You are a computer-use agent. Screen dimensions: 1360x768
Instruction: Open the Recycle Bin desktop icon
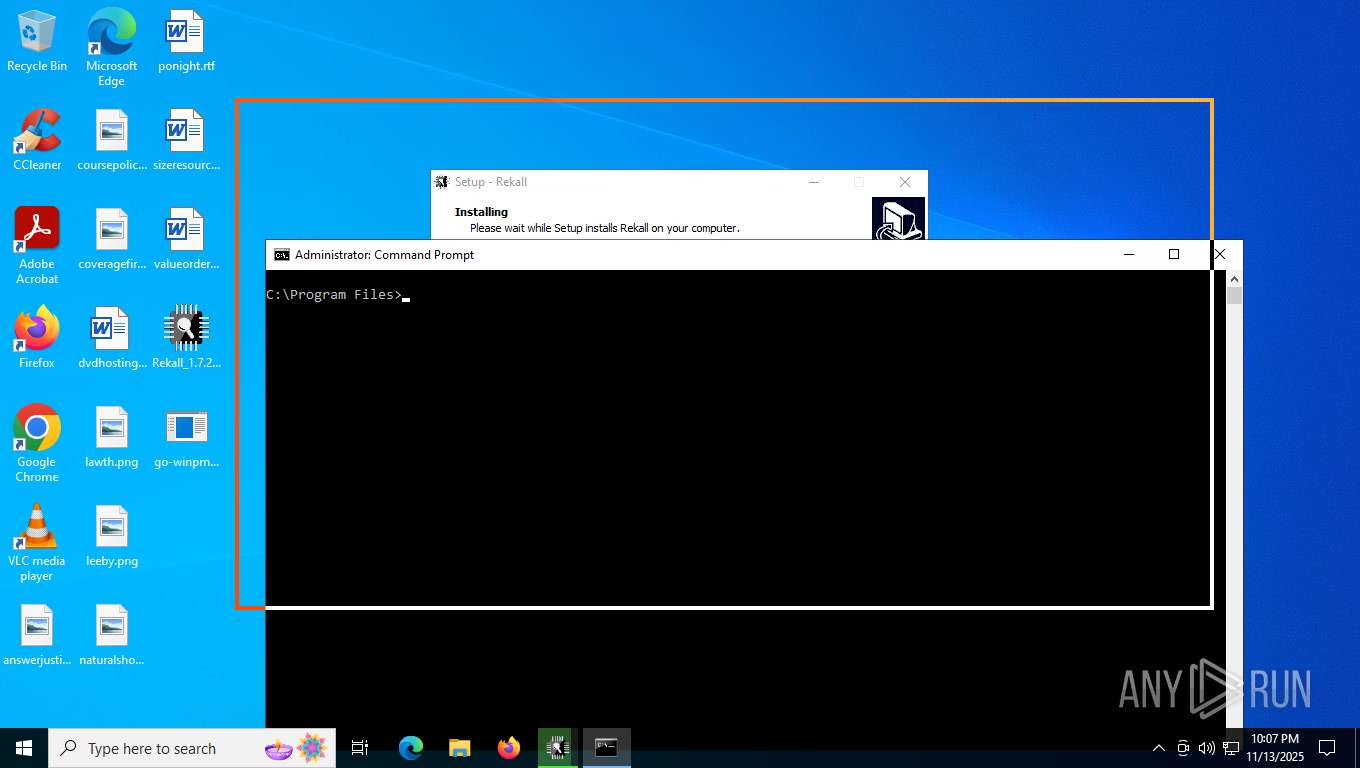coord(37,42)
